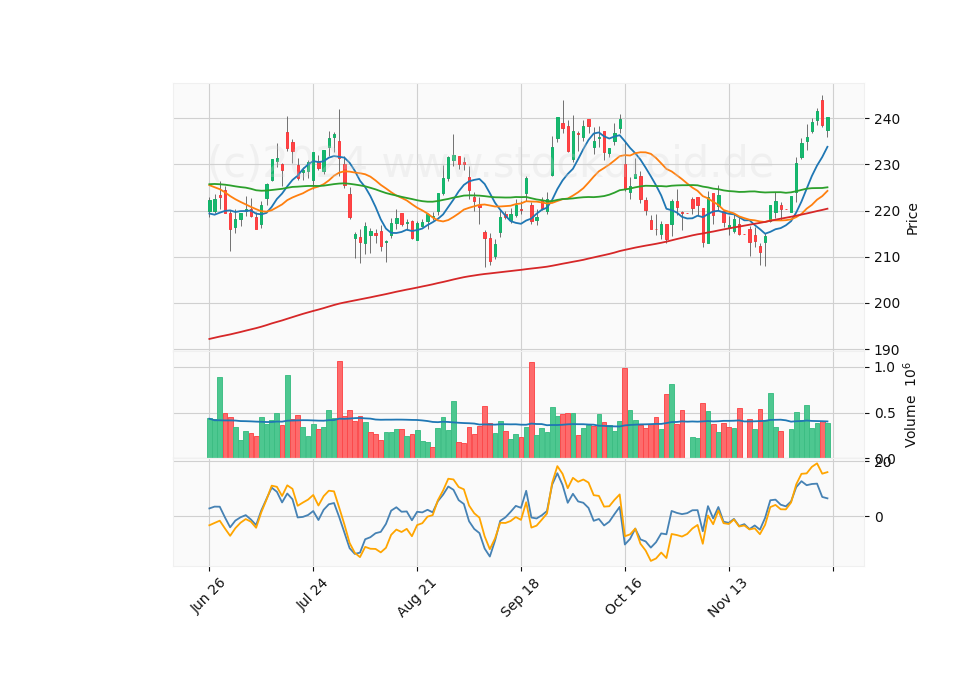Click the 0.5 volume axis label
This screenshot has height=690, width=960.
point(885,413)
